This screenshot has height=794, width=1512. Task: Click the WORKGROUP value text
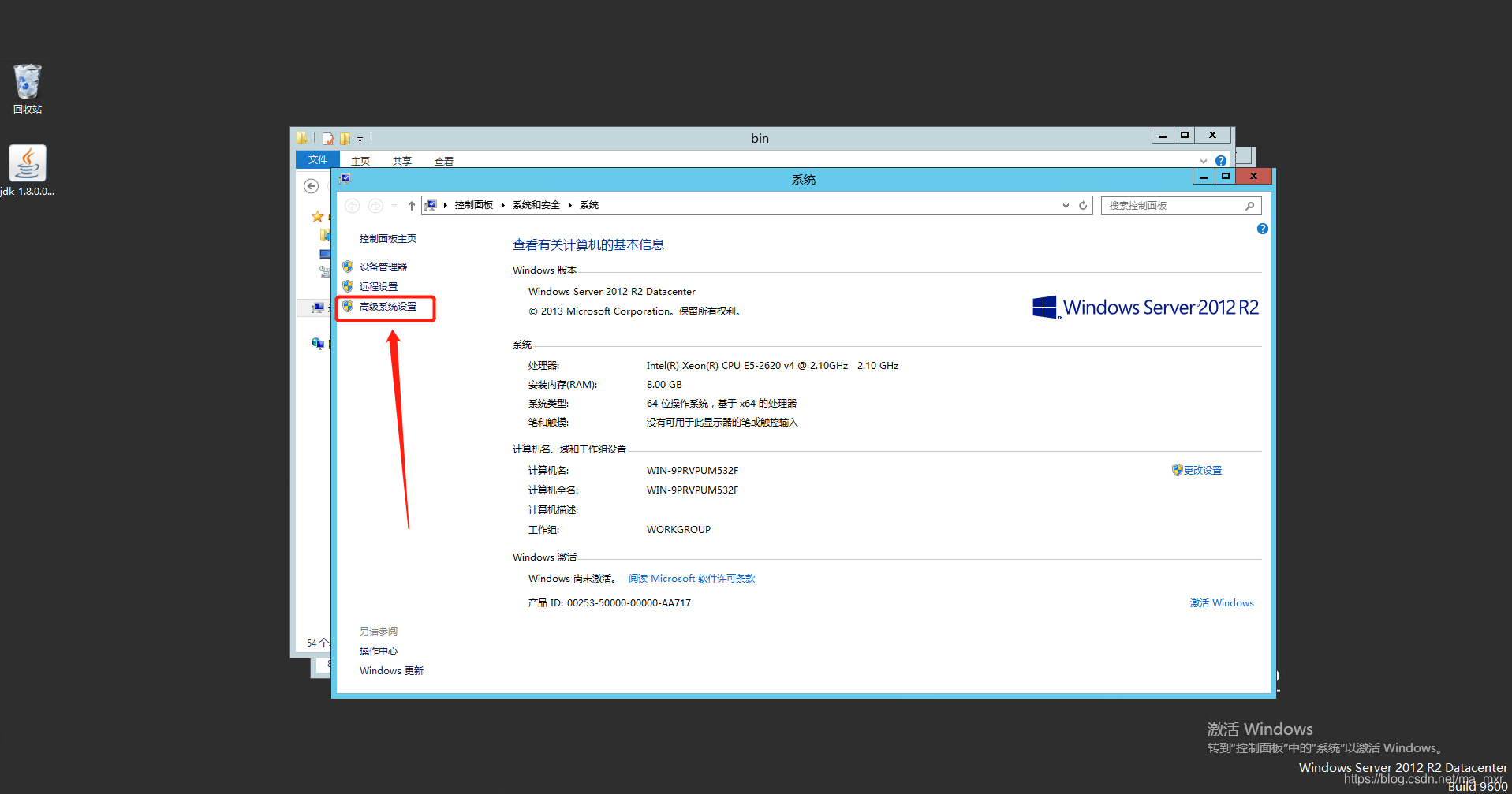tap(678, 530)
